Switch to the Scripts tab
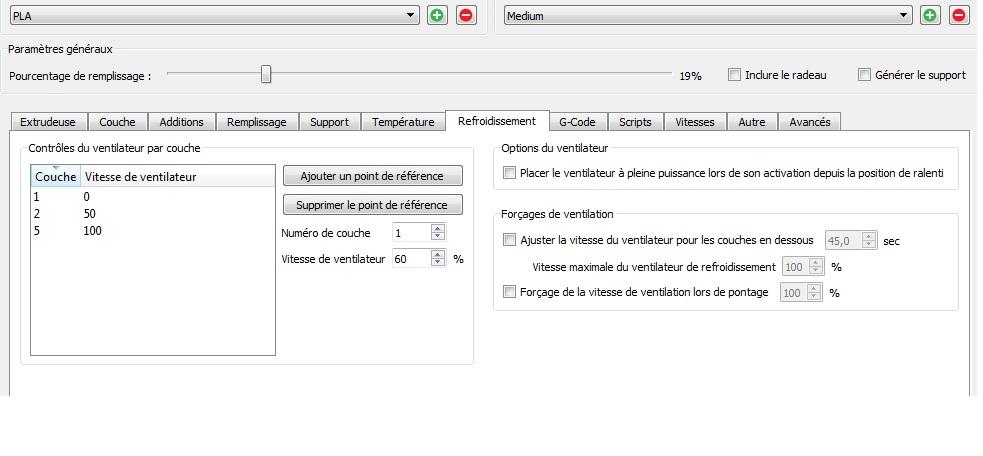983x456 pixels. [635, 122]
